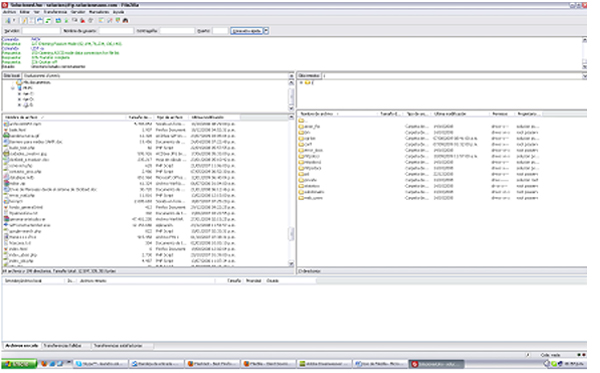Reconnect to the last server icon
Image resolution: width=600 pixels, height=373 pixels.
(90, 20)
